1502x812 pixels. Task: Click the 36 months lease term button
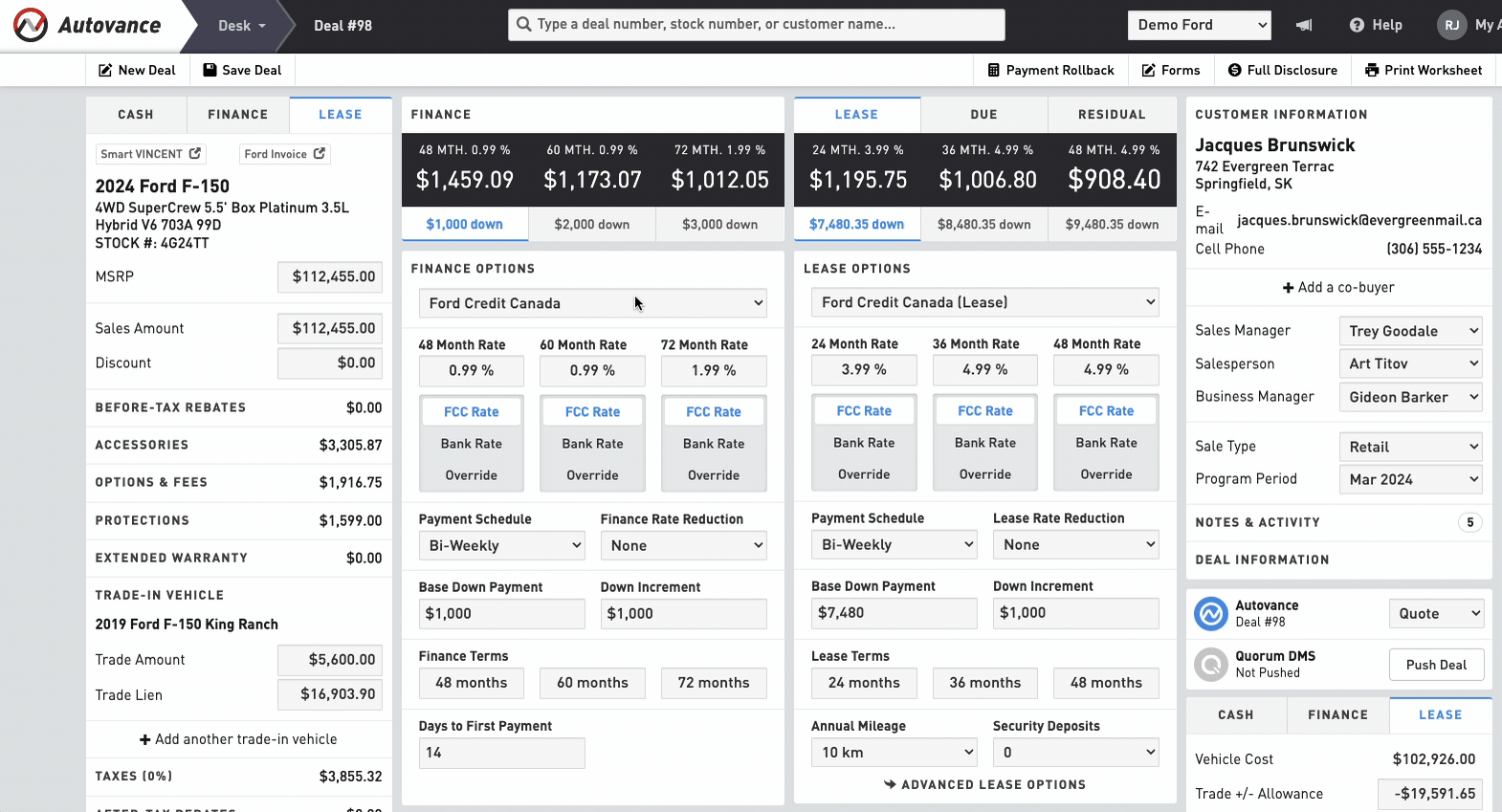(985, 683)
